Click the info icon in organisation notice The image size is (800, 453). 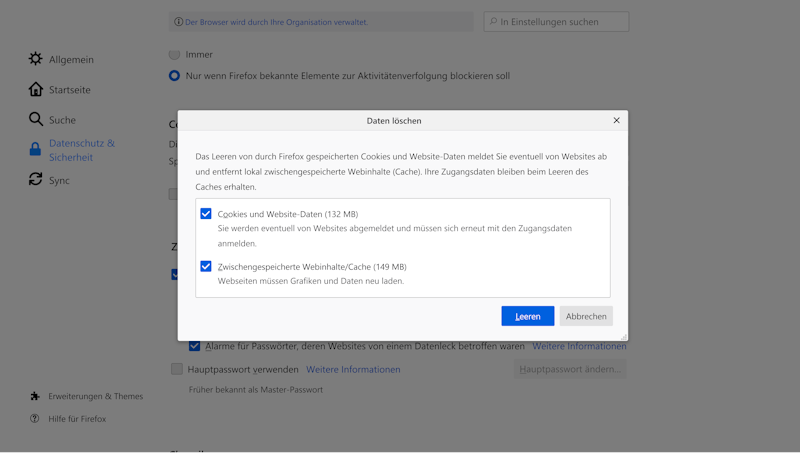pyautogui.click(x=178, y=21)
